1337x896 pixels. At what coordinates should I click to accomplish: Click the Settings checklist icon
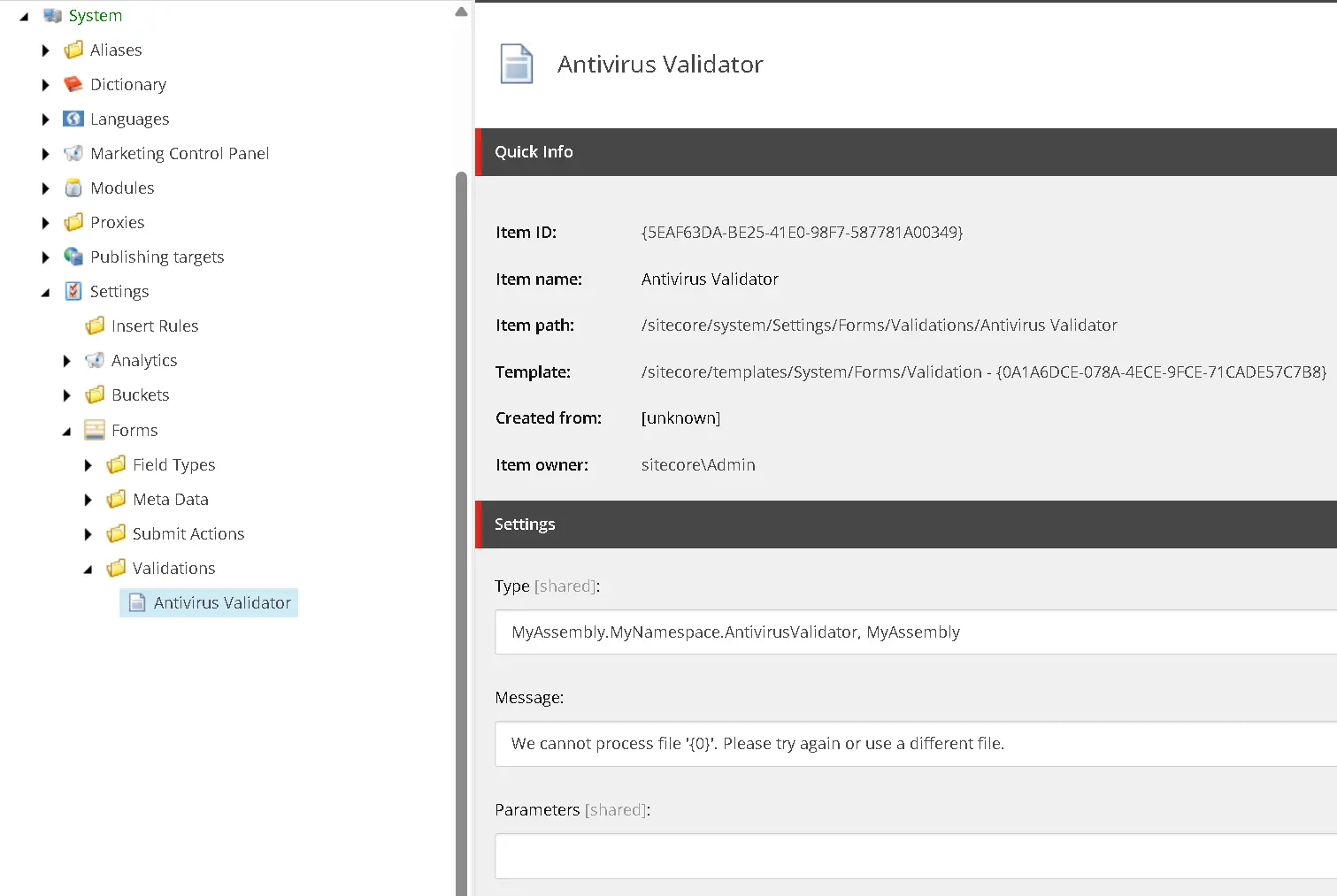coord(73,292)
